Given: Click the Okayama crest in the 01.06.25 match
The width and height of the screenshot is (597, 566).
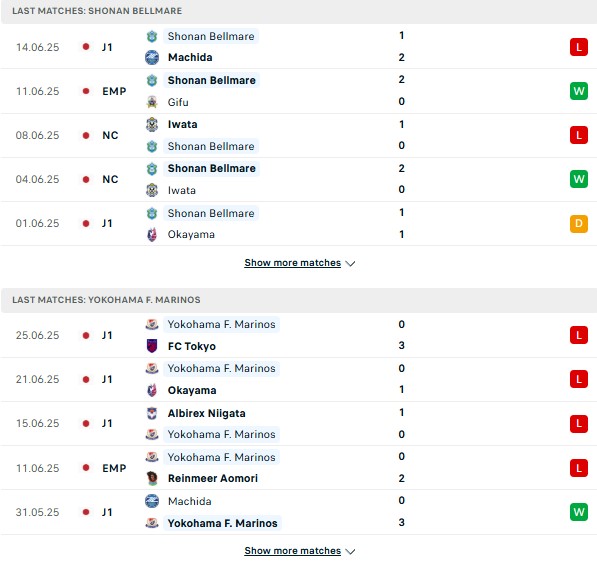Looking at the screenshot, I should tap(152, 234).
